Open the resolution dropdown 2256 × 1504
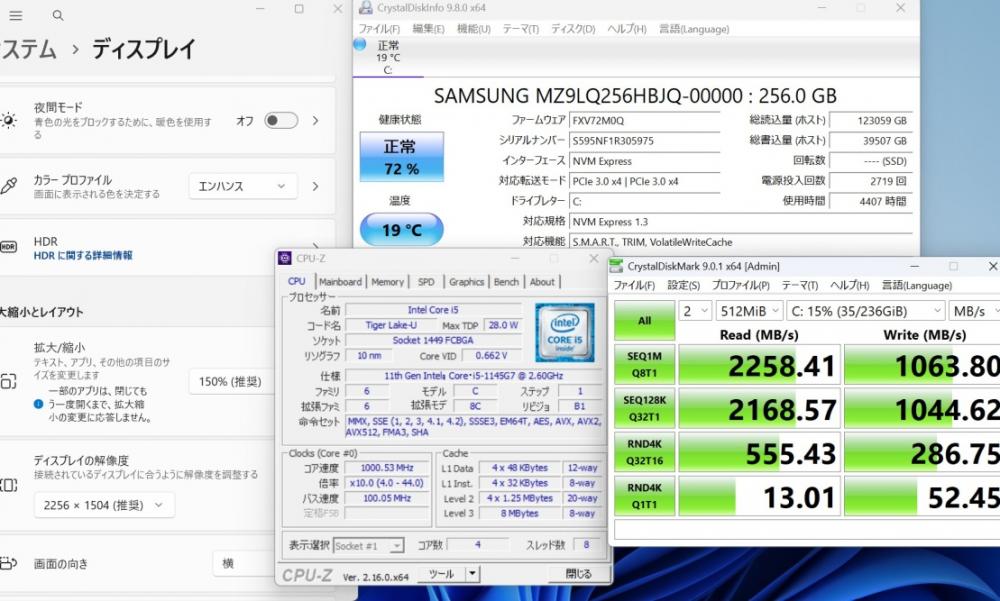Screen dimensions: 1000x601 104,505
